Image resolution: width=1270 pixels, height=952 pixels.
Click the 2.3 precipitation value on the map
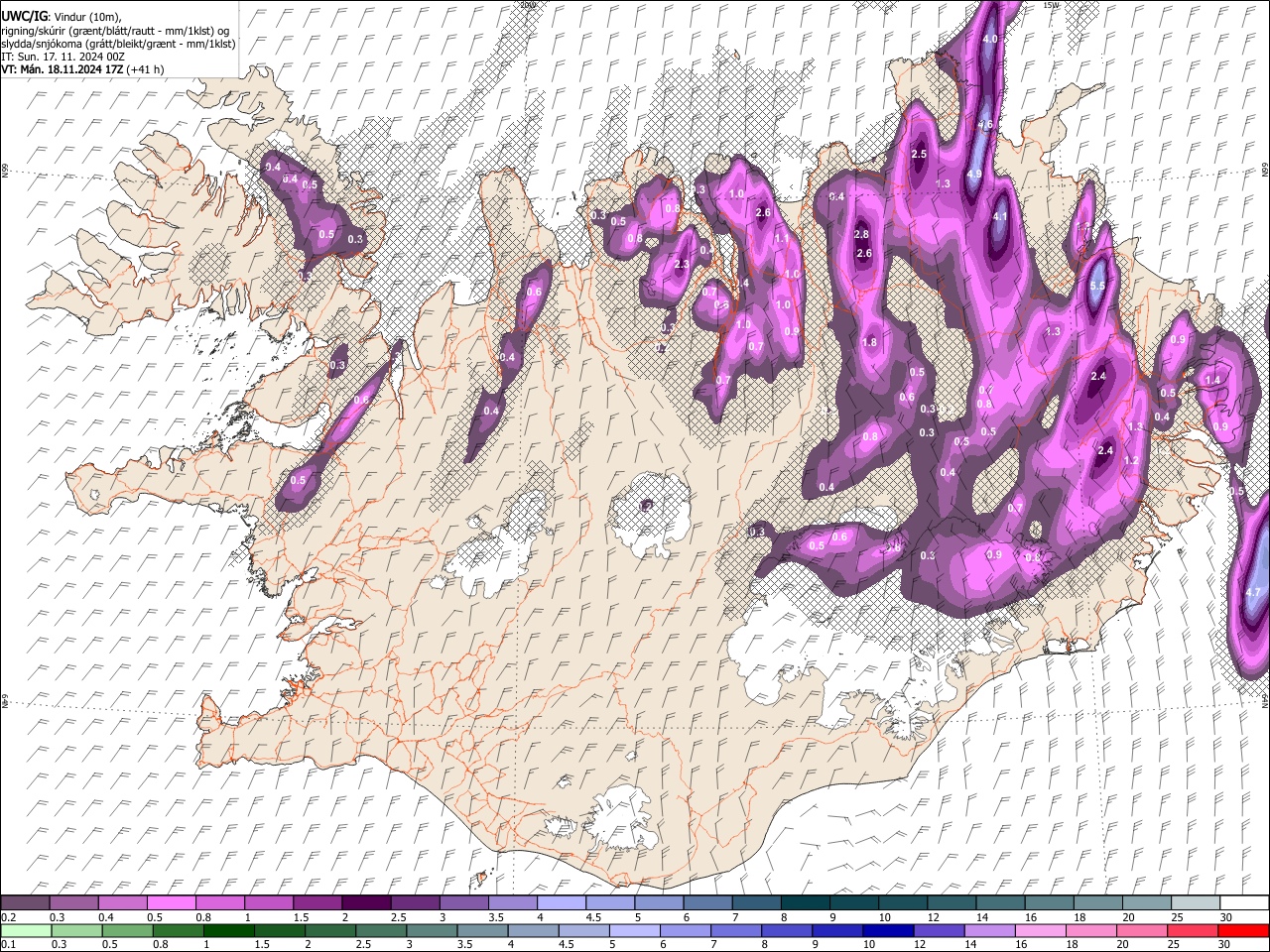pyautogui.click(x=682, y=265)
